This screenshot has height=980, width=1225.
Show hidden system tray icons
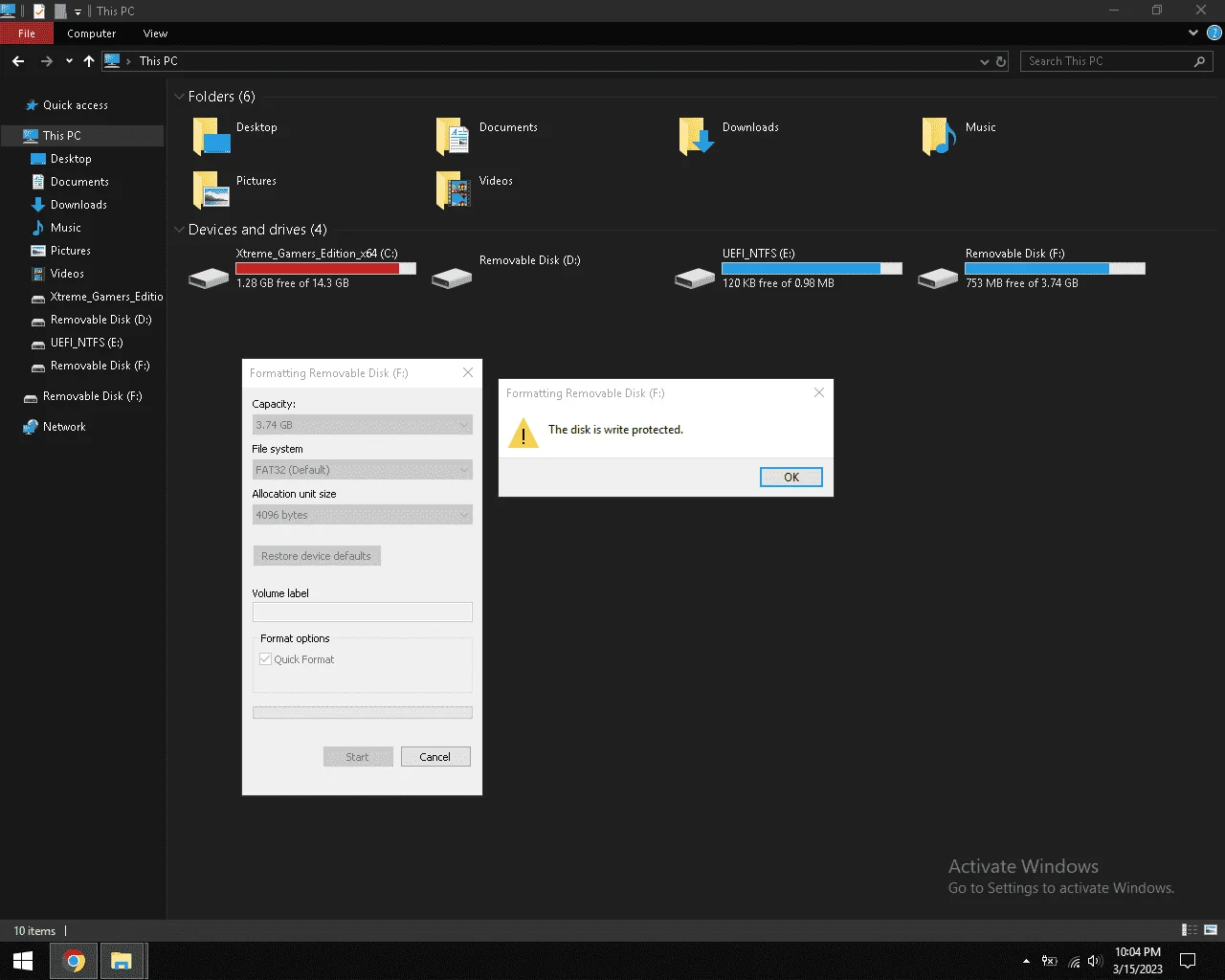pyautogui.click(x=1026, y=961)
